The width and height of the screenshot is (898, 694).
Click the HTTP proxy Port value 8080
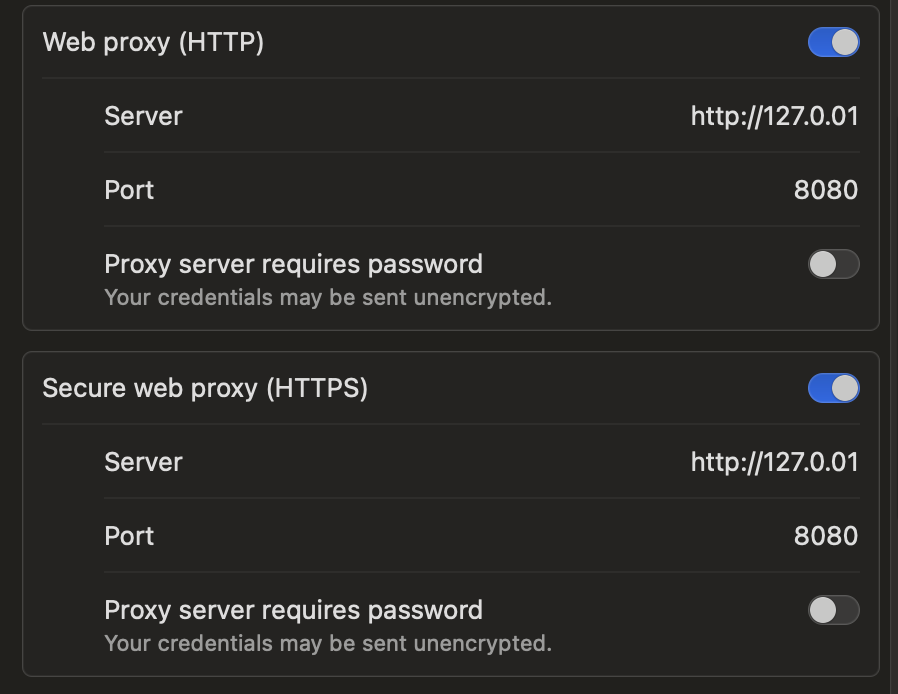click(825, 190)
